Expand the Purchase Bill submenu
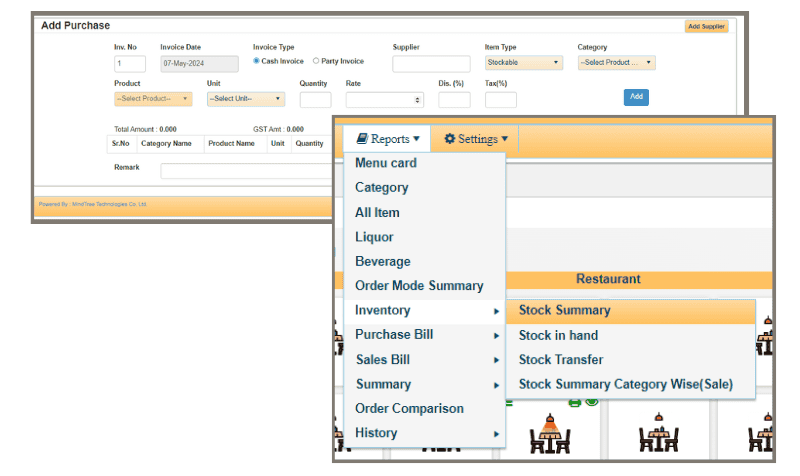 click(425, 335)
